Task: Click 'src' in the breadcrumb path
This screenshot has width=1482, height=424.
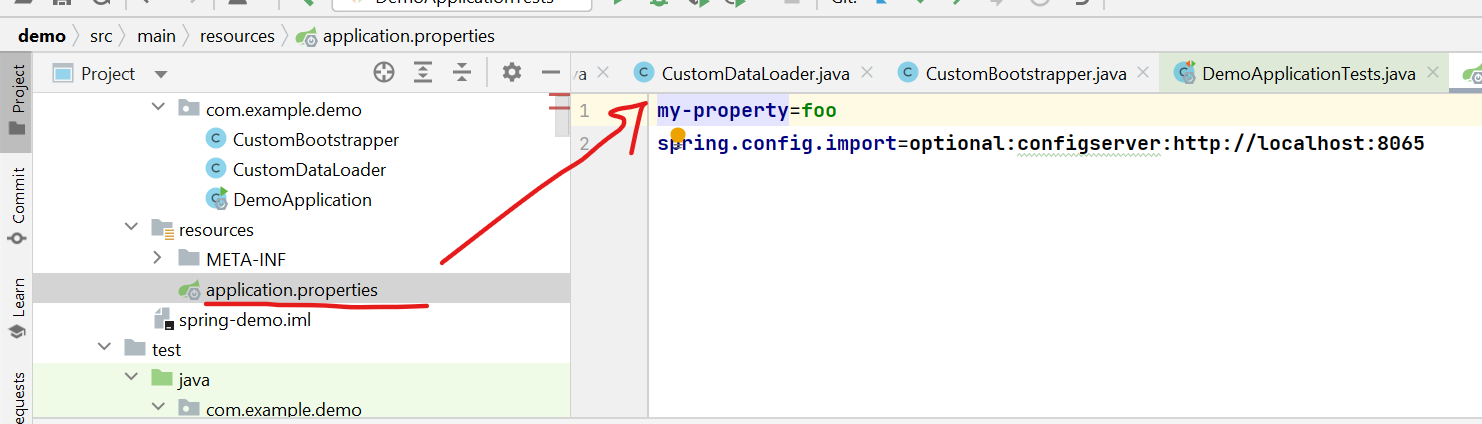Action: pos(101,36)
